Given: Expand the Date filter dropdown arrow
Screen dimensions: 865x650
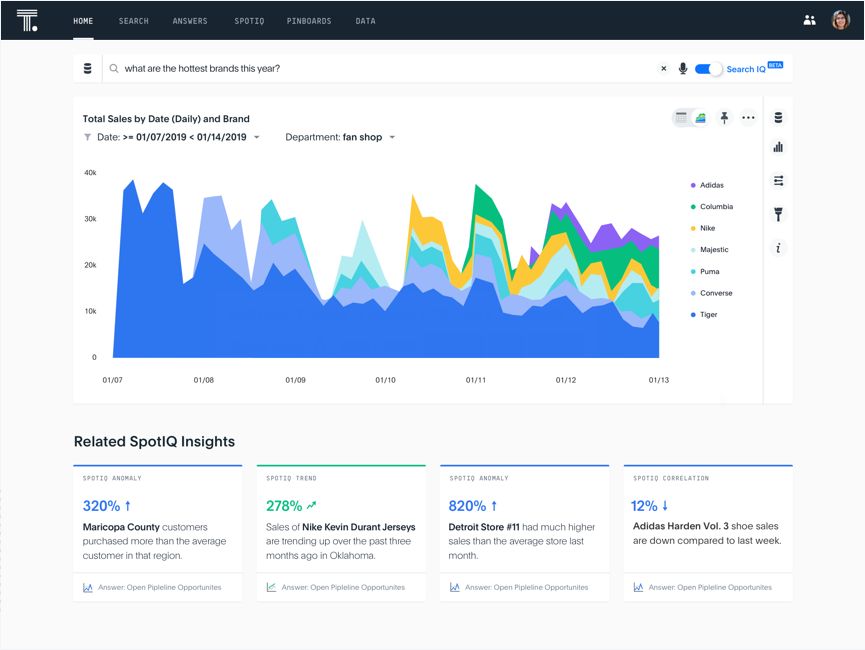Looking at the screenshot, I should pyautogui.click(x=257, y=138).
